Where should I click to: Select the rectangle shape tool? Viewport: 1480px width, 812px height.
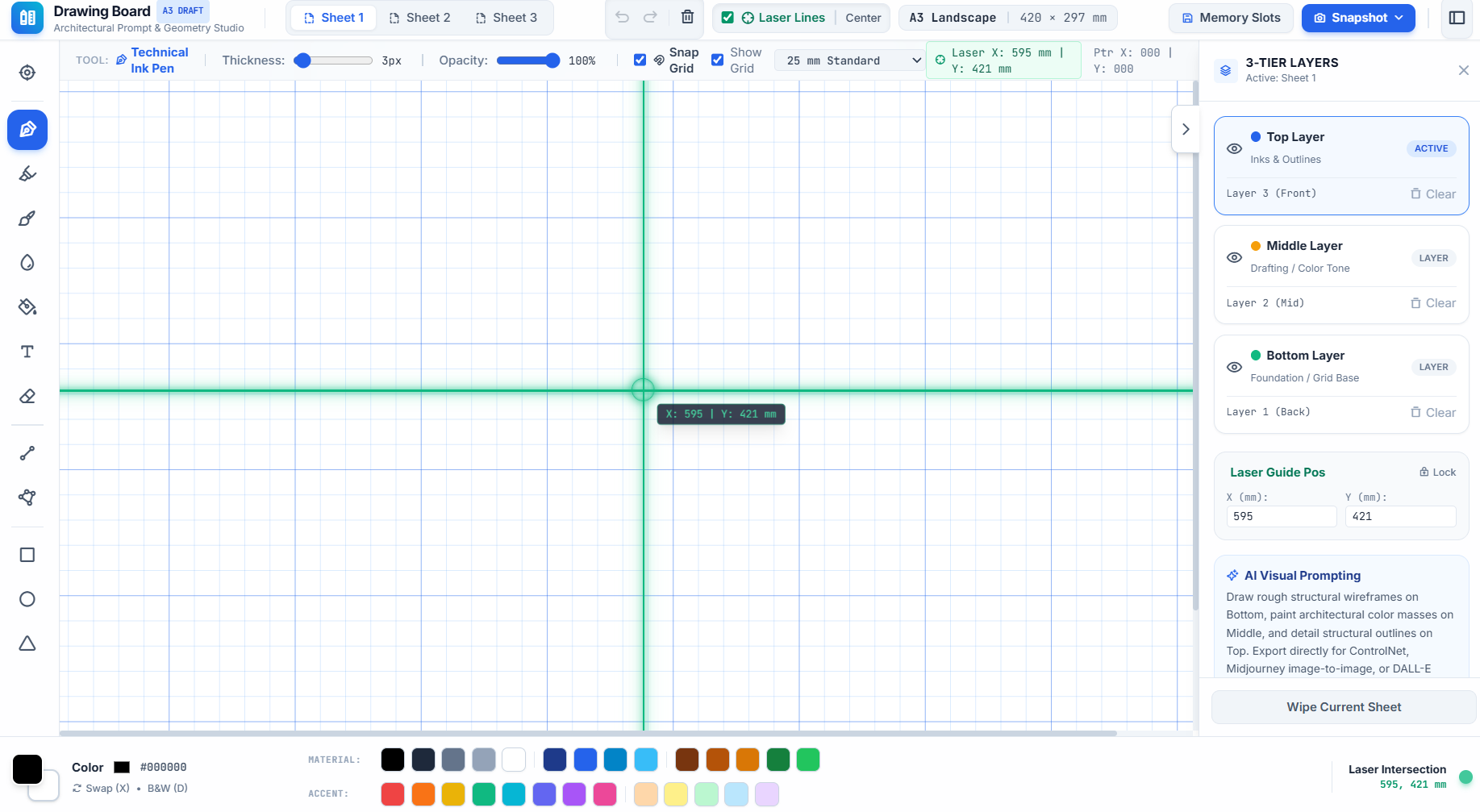27,555
